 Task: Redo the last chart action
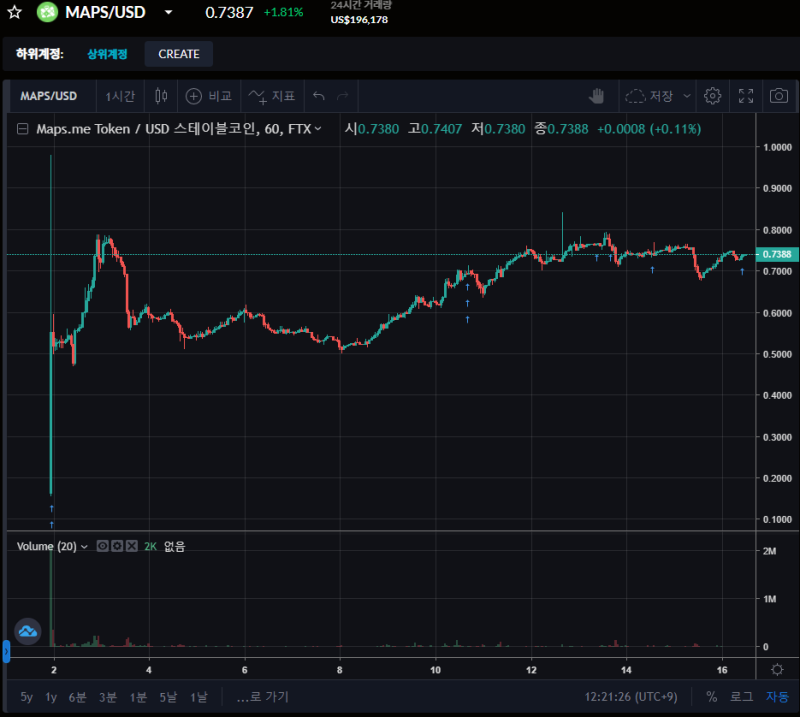coord(343,96)
